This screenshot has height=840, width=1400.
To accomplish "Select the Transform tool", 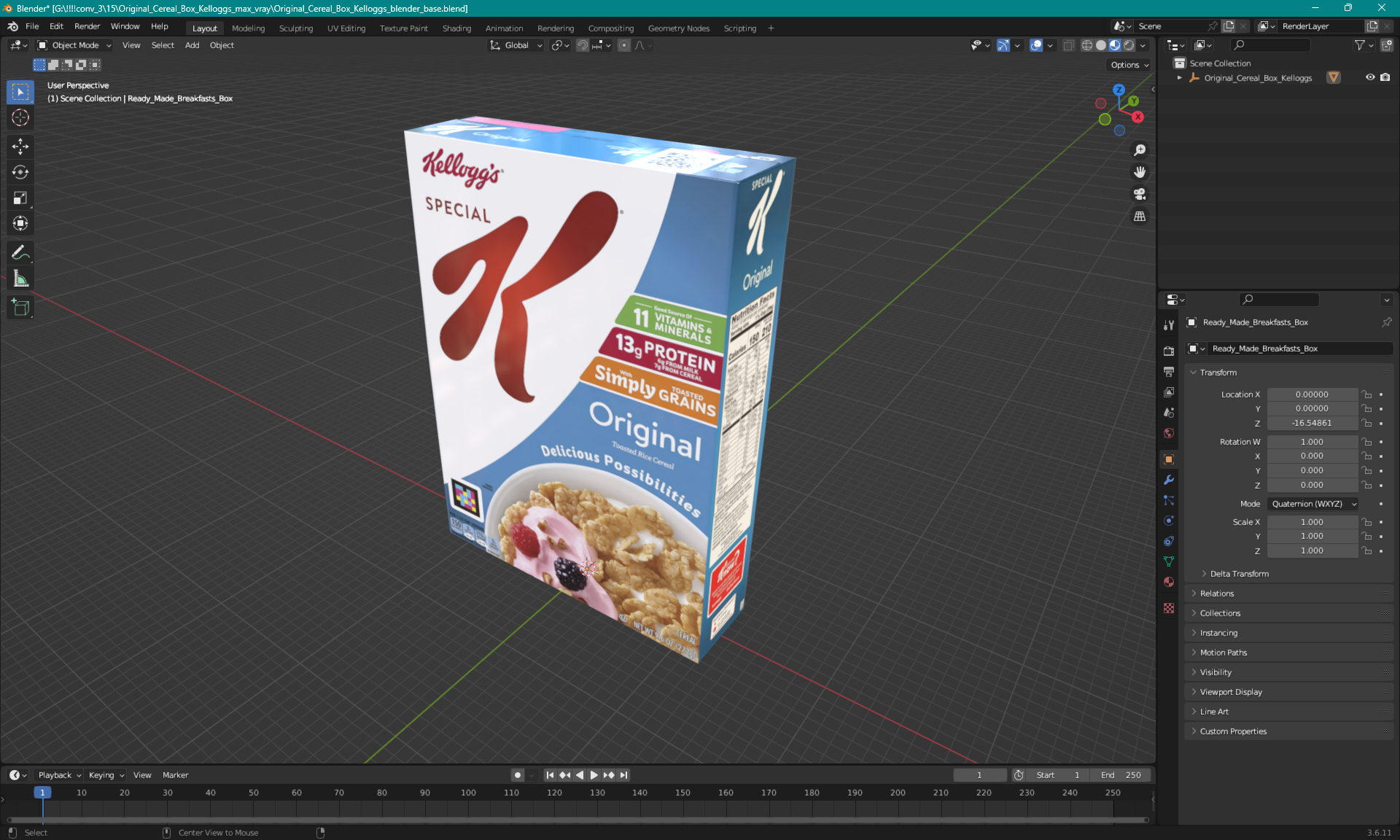I will coord(20,223).
